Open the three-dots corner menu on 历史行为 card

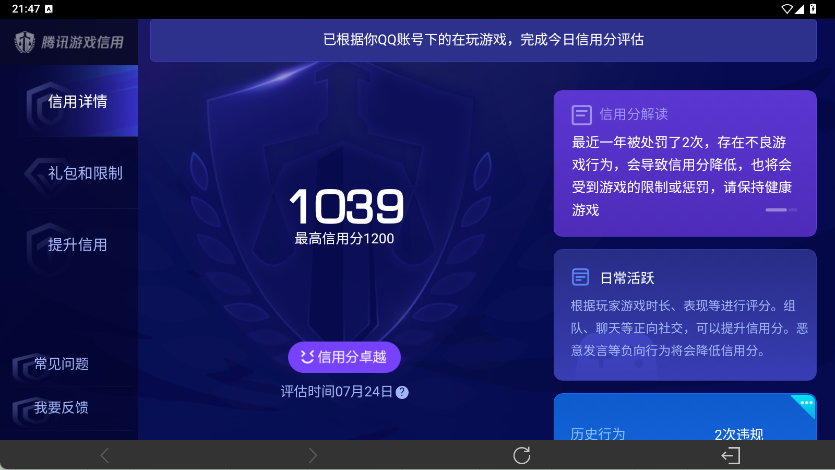(x=806, y=403)
